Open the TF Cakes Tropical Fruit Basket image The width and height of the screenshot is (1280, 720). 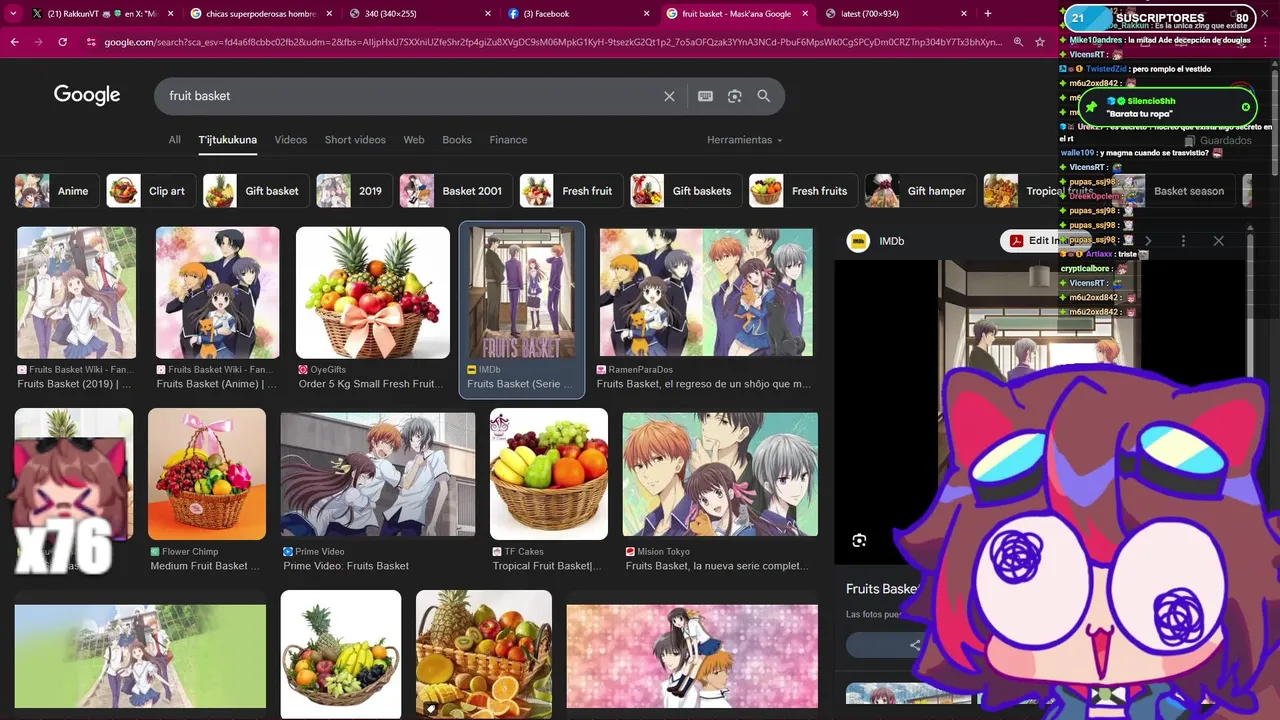coord(549,474)
